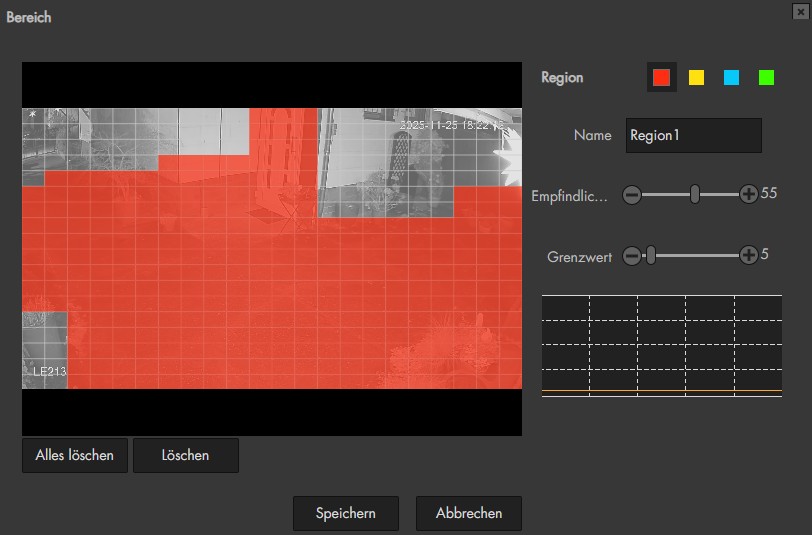Raise Grenzwert using the plus icon
This screenshot has width=812, height=535.
pyautogui.click(x=748, y=256)
